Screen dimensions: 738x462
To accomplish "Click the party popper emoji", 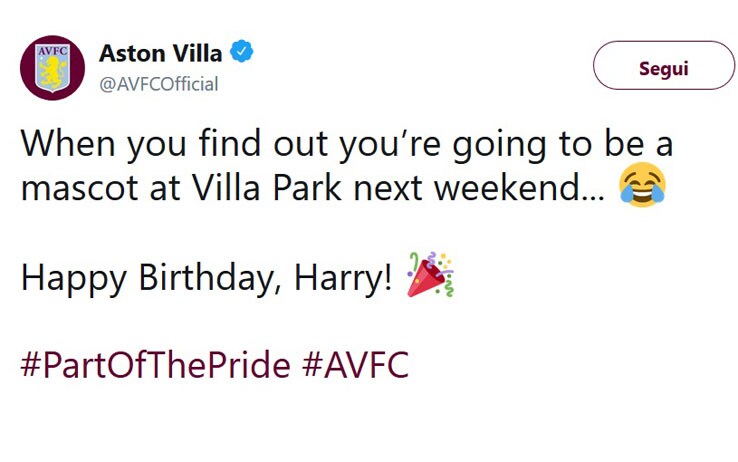I will (x=430, y=275).
